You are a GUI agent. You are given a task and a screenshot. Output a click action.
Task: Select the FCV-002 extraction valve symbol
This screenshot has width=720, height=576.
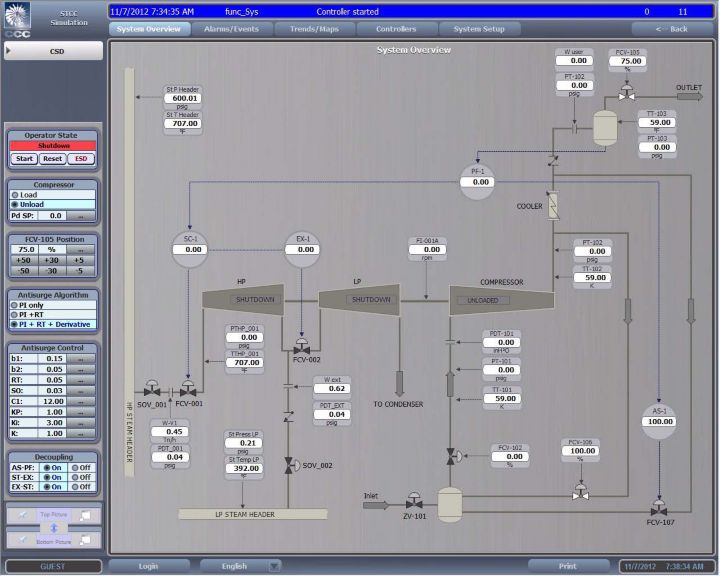pos(301,346)
